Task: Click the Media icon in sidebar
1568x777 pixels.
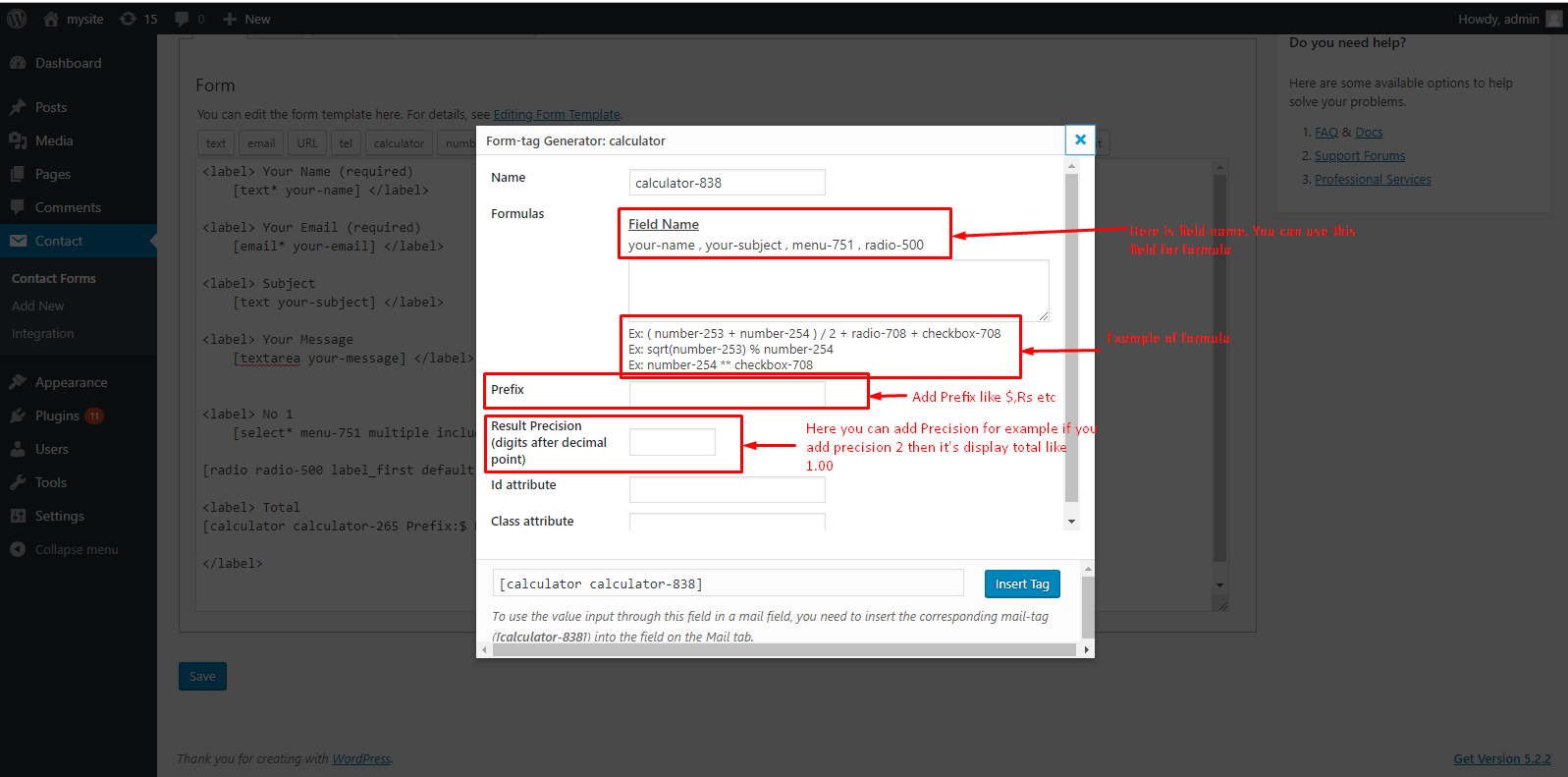Action: click(18, 140)
